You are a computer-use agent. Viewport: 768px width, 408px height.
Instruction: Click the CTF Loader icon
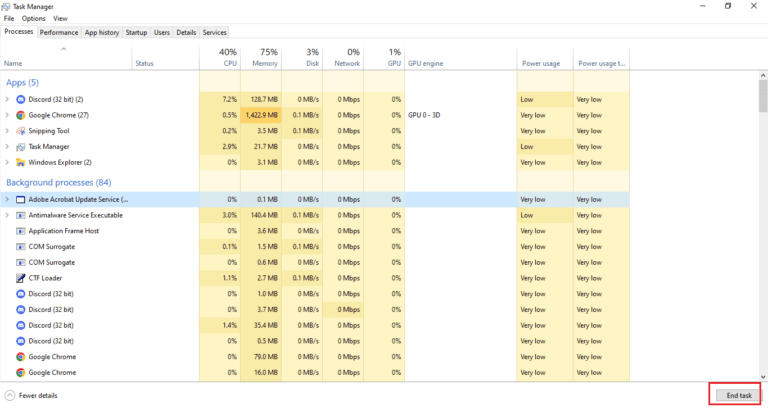21,278
